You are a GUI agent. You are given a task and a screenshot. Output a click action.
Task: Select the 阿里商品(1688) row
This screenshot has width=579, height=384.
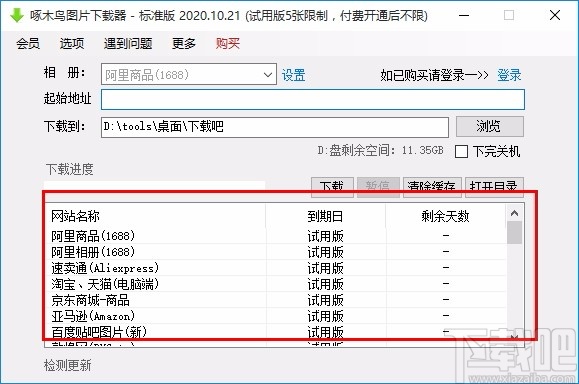[275, 236]
